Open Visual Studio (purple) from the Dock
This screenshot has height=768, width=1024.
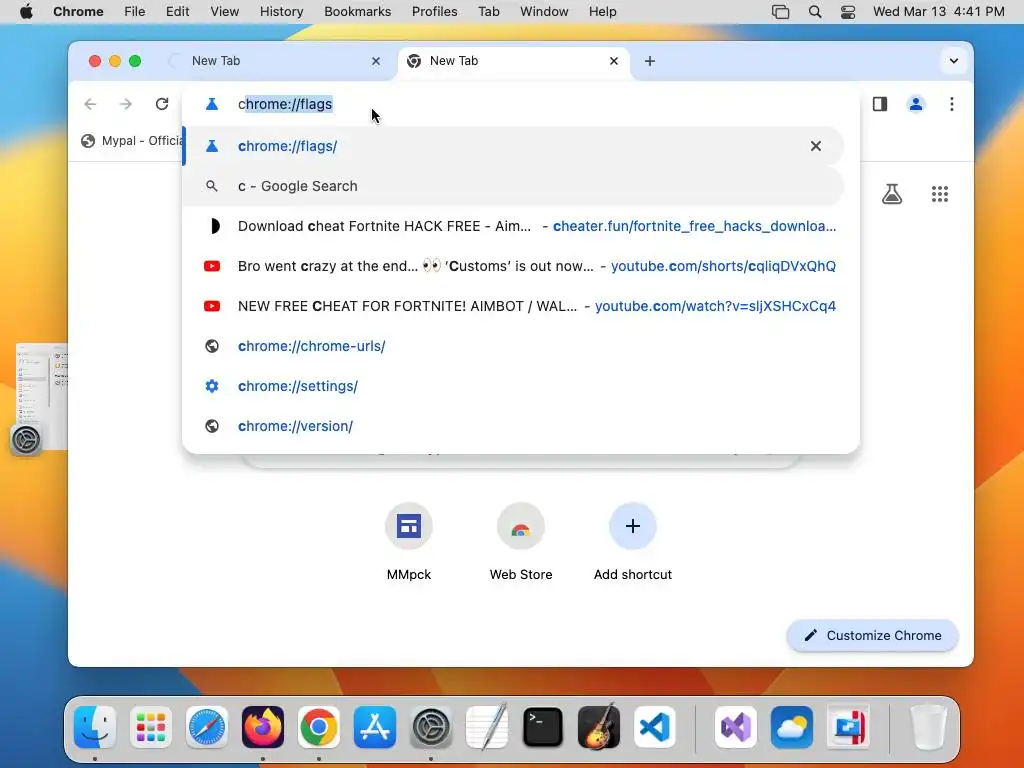pos(736,727)
